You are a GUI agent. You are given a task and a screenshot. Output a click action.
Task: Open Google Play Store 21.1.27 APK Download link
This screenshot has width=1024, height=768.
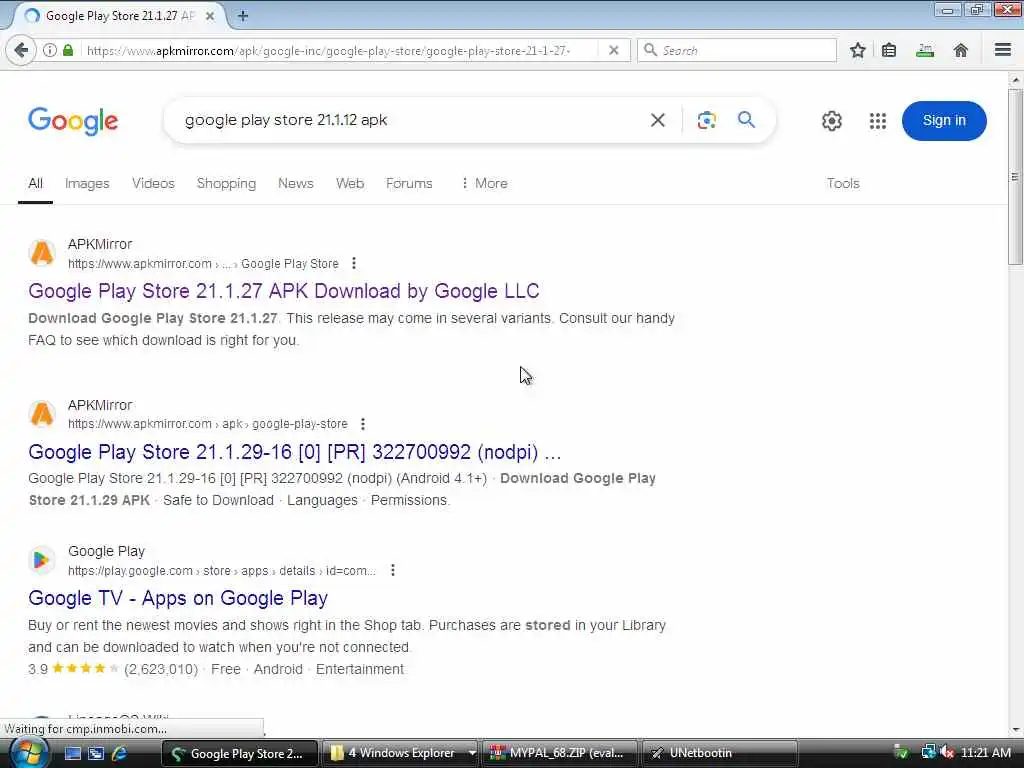(x=283, y=291)
